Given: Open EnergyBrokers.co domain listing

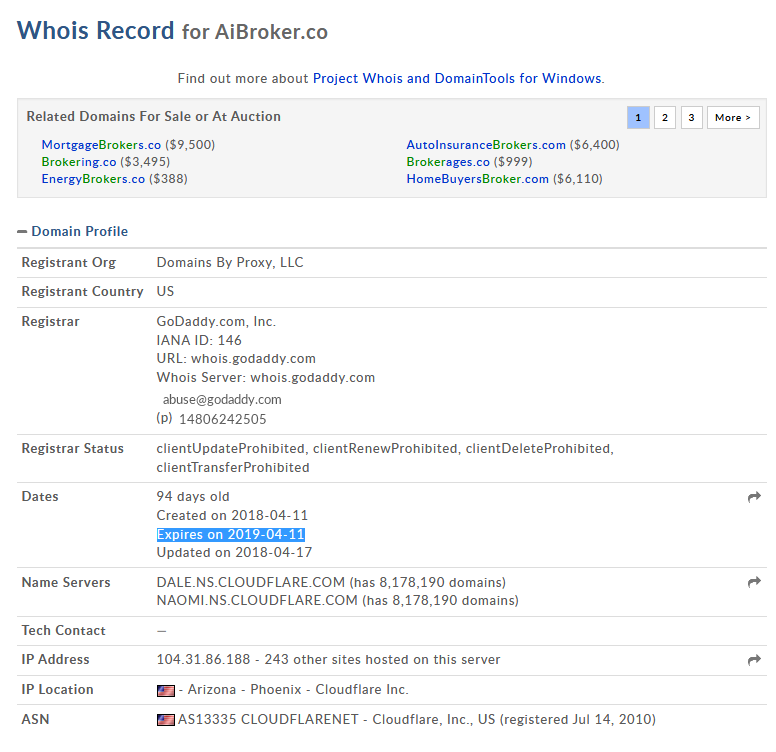Looking at the screenshot, I should tap(93, 179).
